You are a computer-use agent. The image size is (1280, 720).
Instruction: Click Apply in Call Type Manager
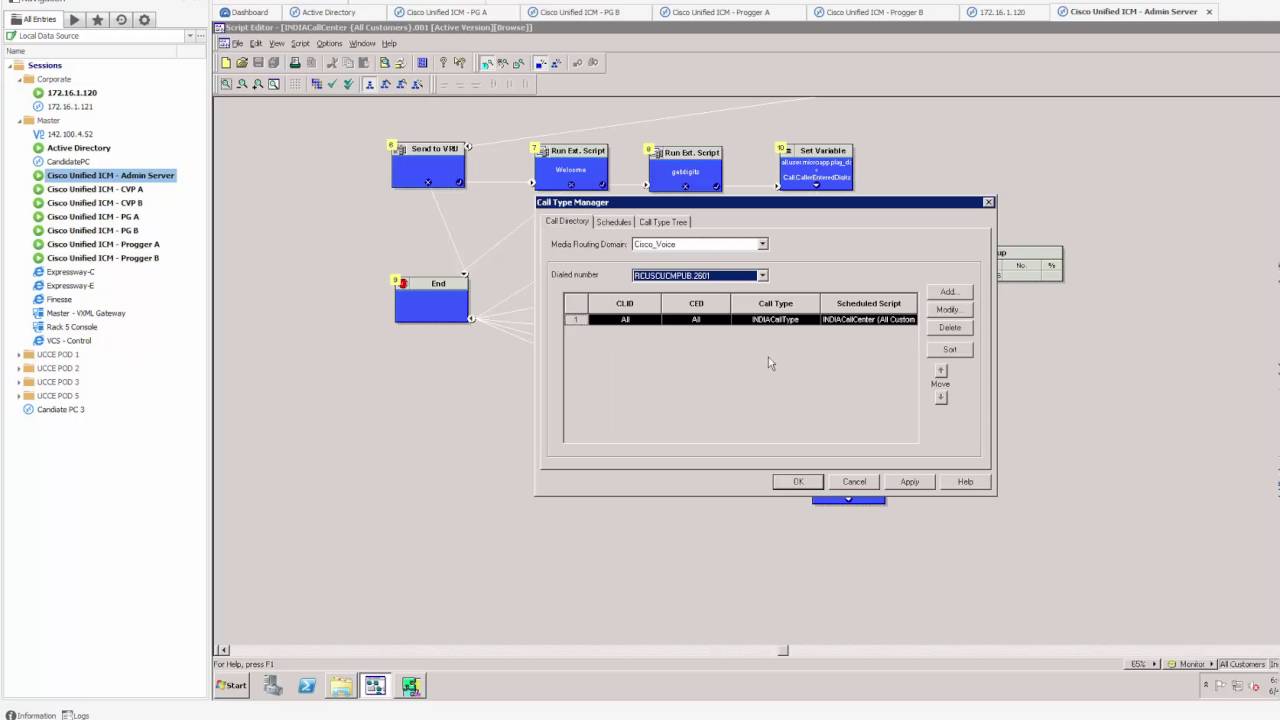909,482
